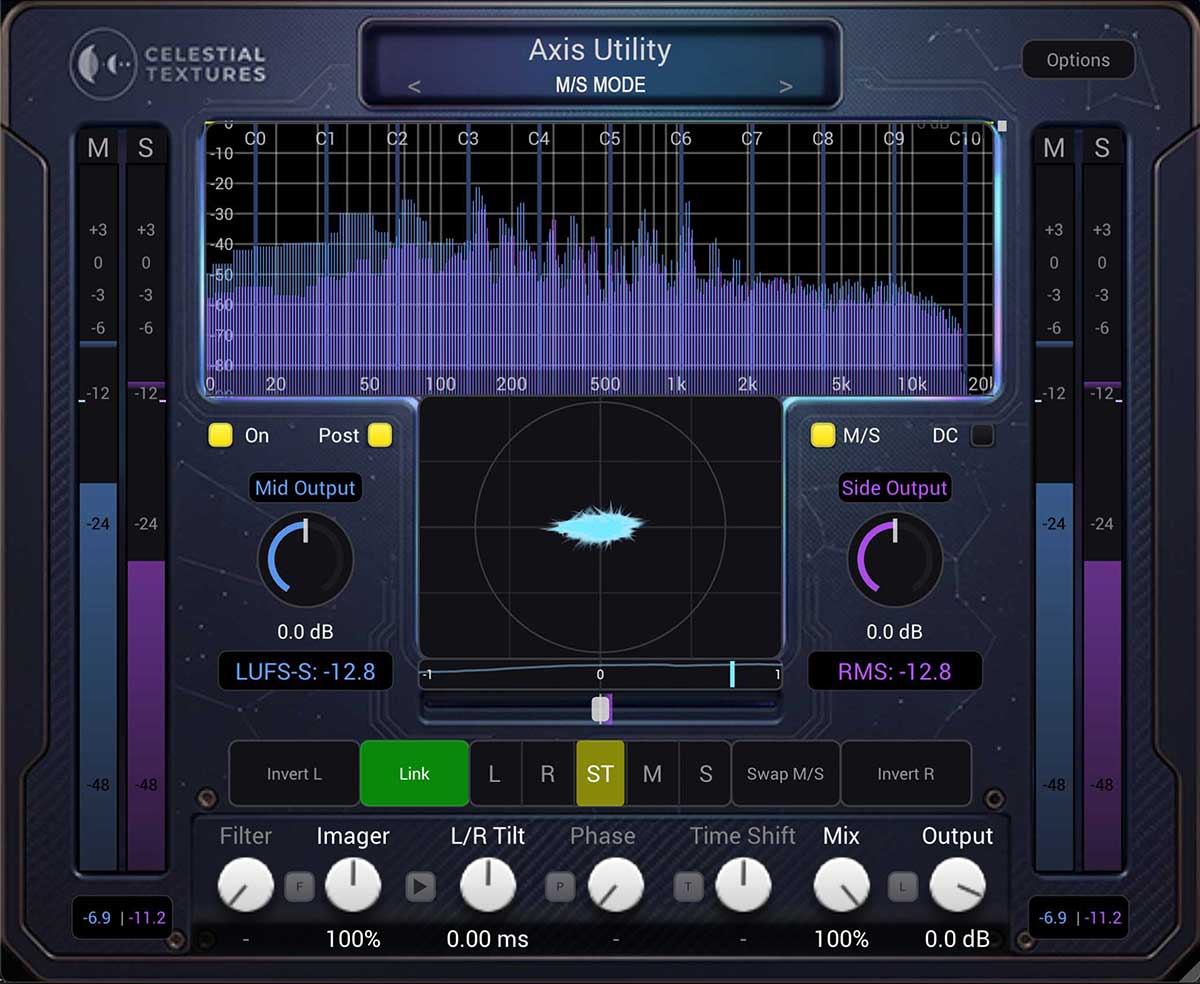
Task: Click the Filter knob
Action: coord(245,885)
